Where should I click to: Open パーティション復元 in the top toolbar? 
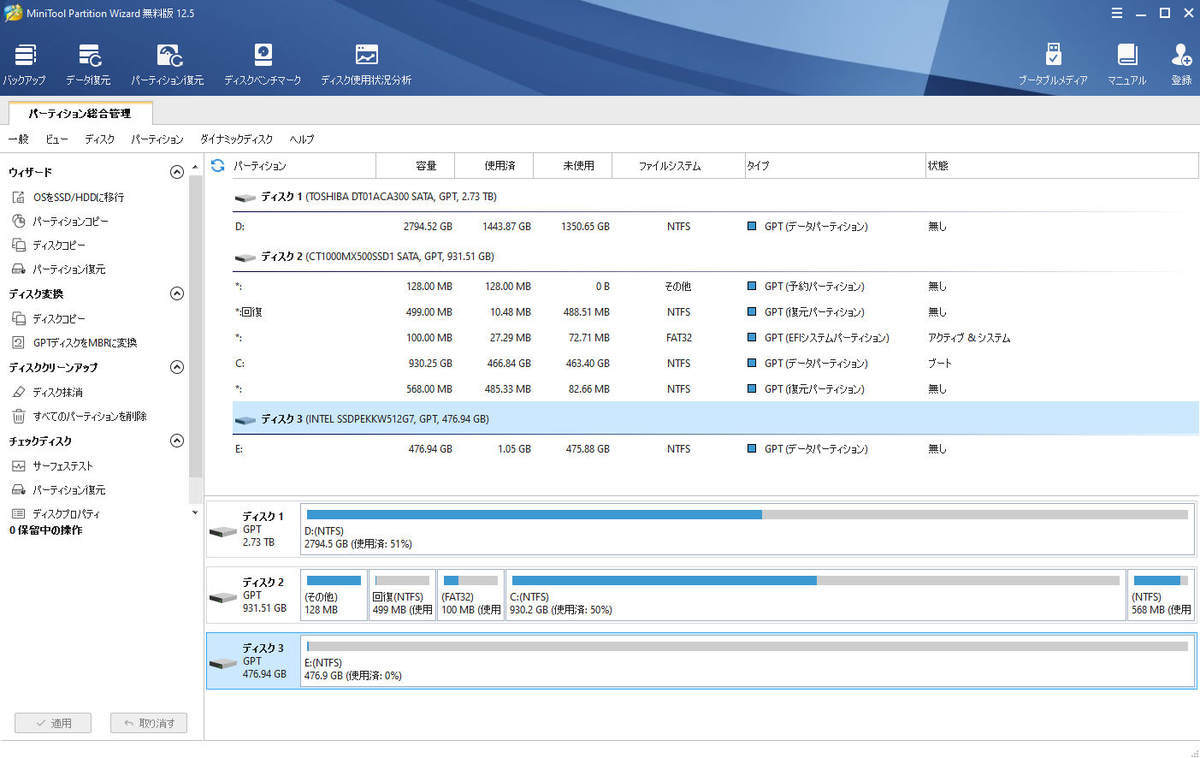pos(168,64)
